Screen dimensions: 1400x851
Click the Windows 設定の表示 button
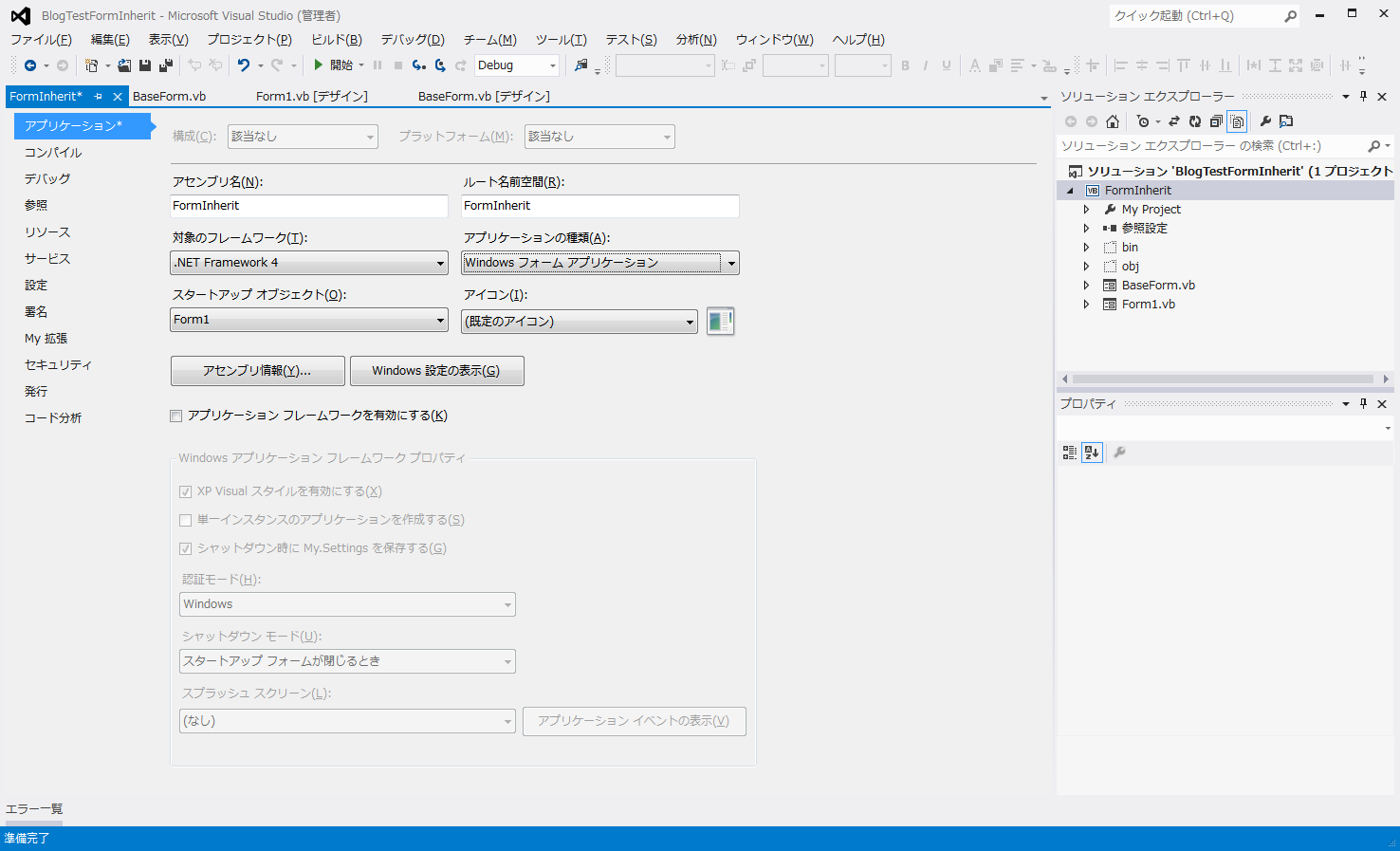click(437, 371)
